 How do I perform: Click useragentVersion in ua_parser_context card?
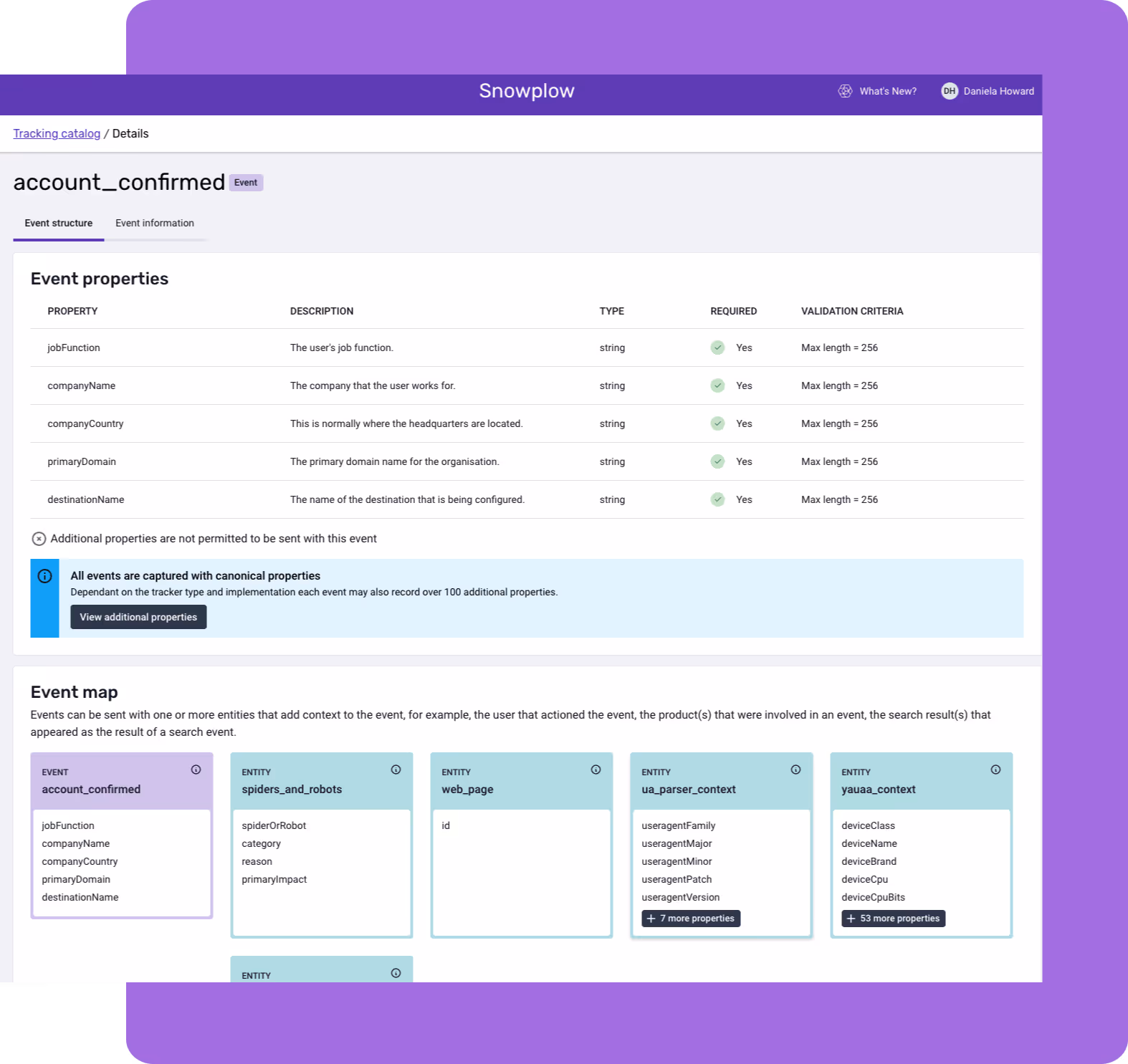pyautogui.click(x=680, y=897)
